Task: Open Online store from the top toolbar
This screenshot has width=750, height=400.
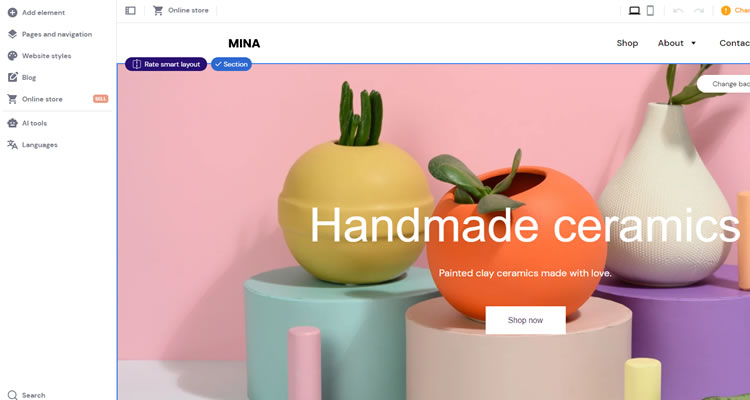Action: point(181,11)
